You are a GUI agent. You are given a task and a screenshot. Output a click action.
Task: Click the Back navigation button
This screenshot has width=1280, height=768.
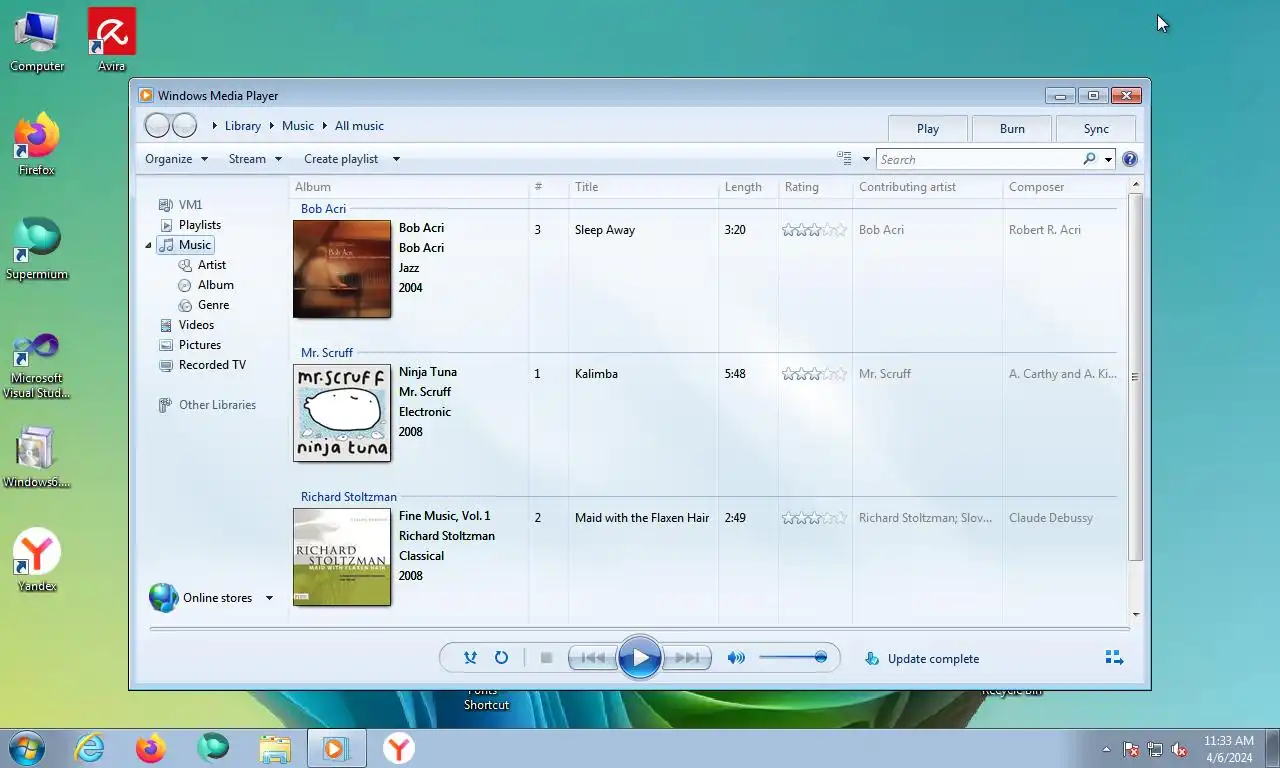pyautogui.click(x=157, y=125)
